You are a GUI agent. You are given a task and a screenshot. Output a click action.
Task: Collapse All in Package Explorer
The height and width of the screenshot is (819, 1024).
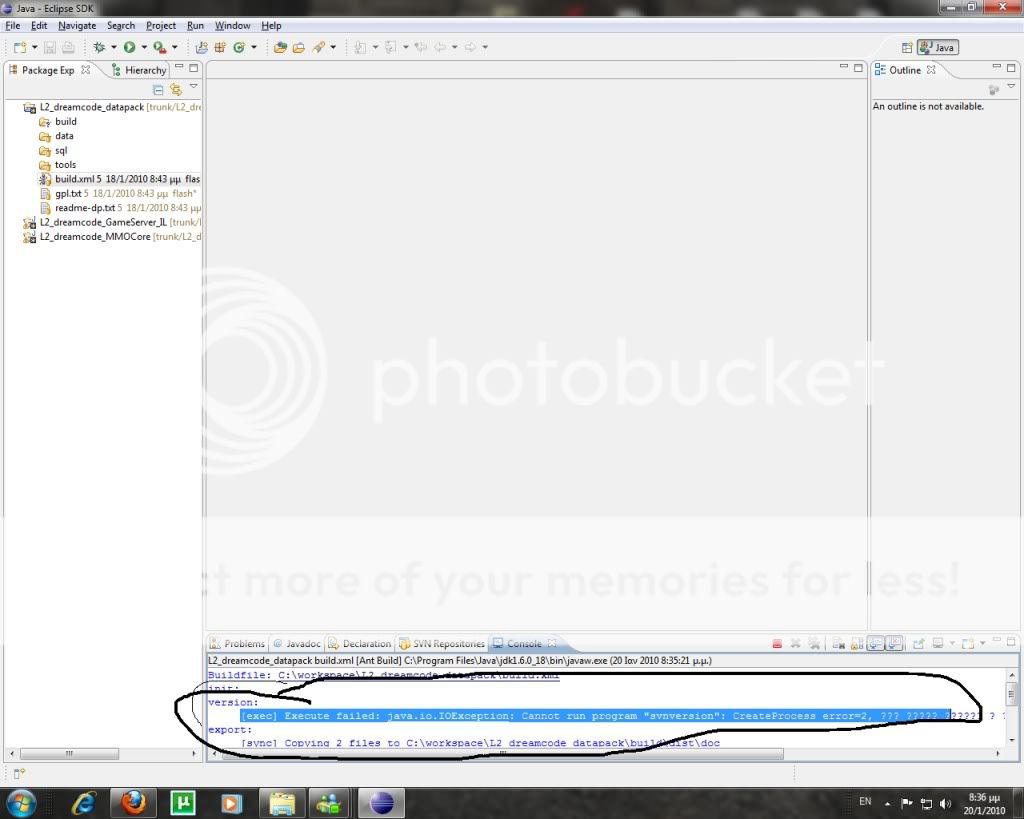click(x=158, y=89)
